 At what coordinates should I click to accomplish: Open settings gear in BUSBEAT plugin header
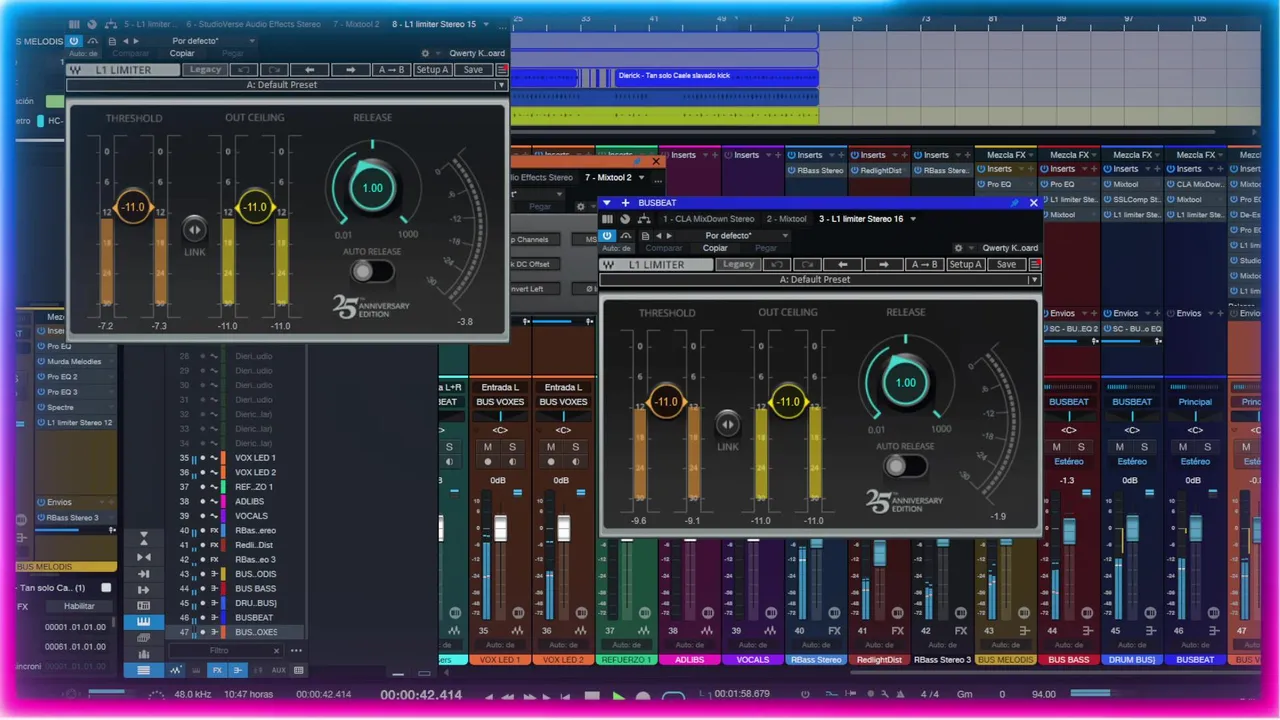(x=958, y=248)
